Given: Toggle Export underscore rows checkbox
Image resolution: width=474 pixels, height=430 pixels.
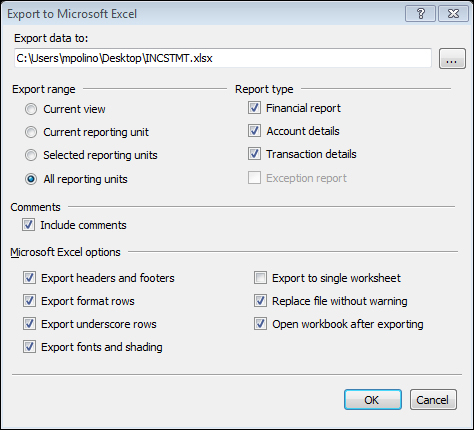Looking at the screenshot, I should click(x=29, y=324).
